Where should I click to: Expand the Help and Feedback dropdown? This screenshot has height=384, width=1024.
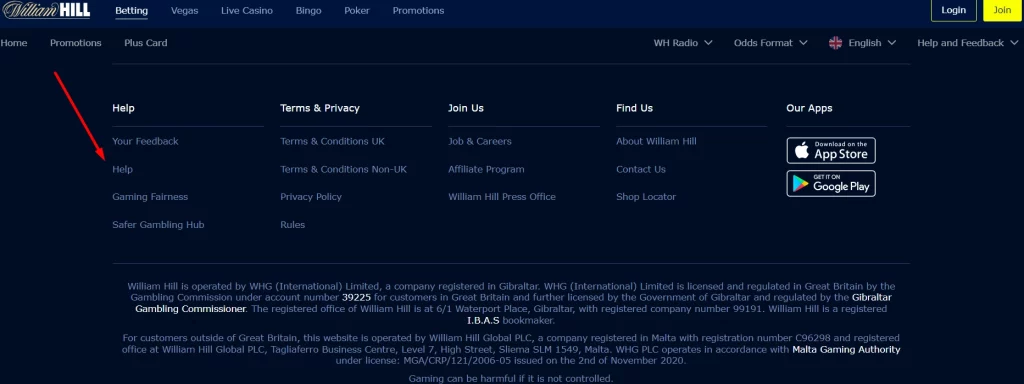(x=967, y=42)
